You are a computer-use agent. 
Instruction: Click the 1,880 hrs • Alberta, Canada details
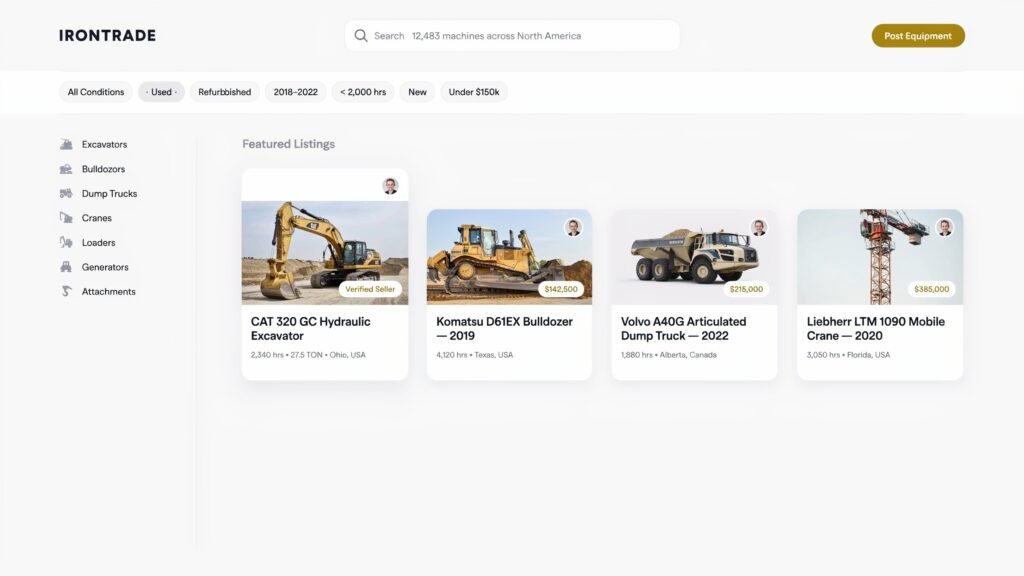click(x=669, y=355)
